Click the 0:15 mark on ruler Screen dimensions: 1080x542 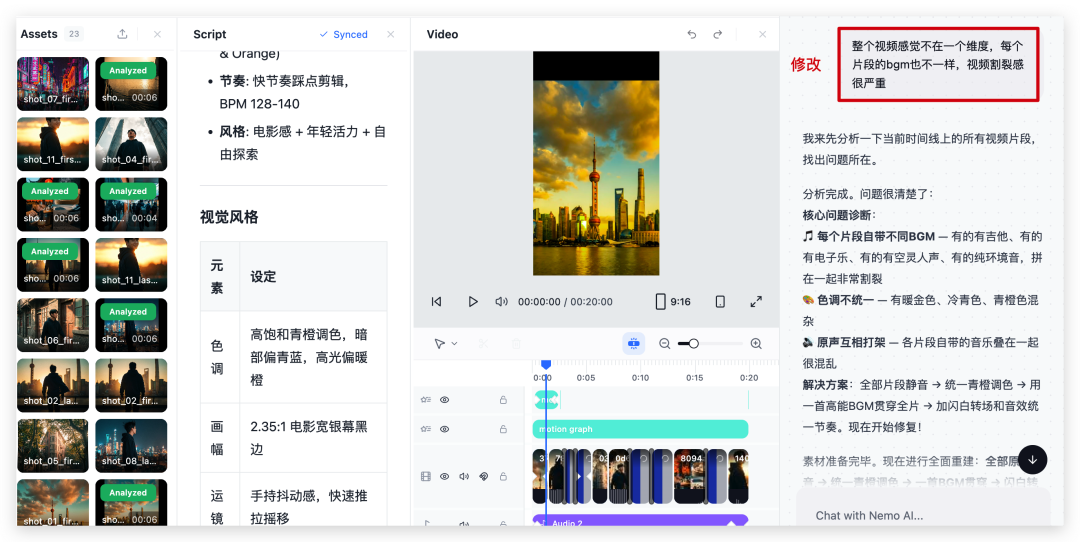(x=694, y=377)
